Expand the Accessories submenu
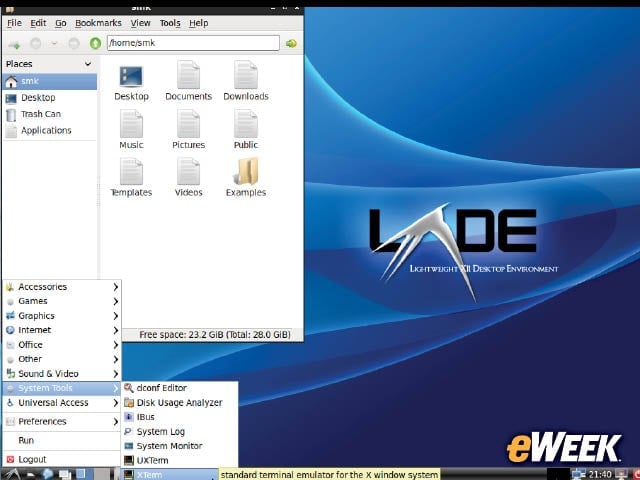 coord(62,287)
